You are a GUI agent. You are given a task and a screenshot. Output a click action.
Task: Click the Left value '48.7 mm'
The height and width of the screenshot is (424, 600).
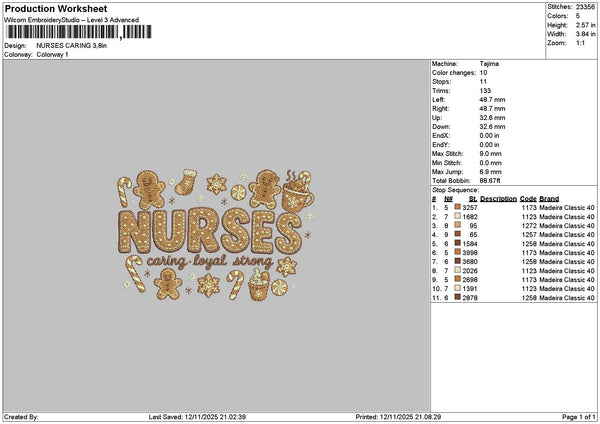tap(492, 100)
